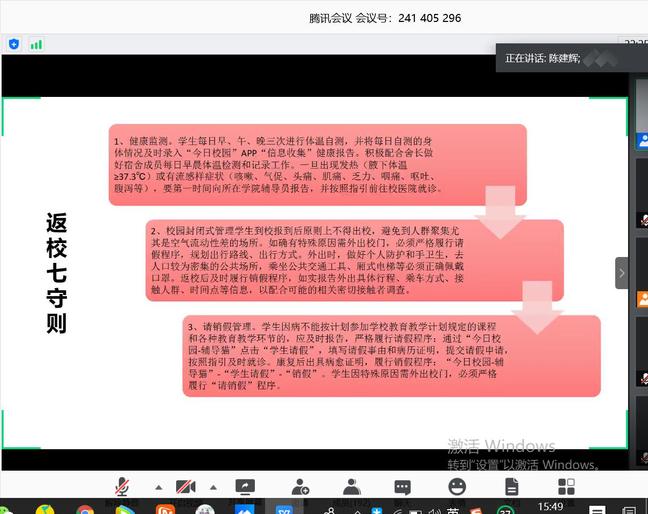Click the blue shield security icon

14,44
